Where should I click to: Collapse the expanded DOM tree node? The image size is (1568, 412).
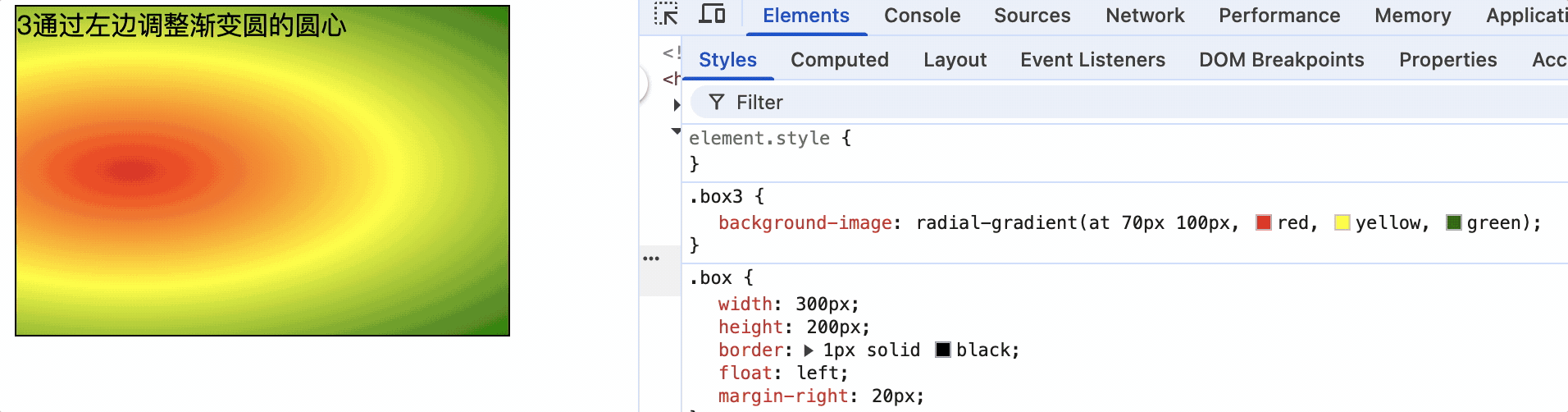click(x=676, y=131)
